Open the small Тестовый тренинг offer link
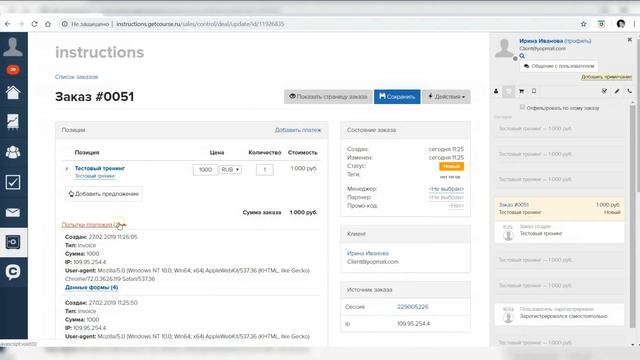This screenshot has height=360, width=640. [x=95, y=176]
